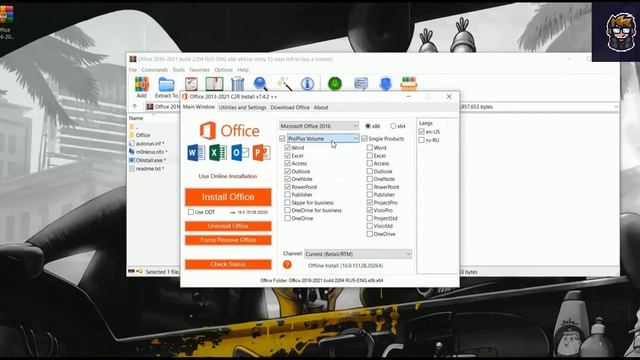Viewport: 640px width, 360px height.
Task: Uncheck Word in ProPlus list
Action: coord(287,148)
